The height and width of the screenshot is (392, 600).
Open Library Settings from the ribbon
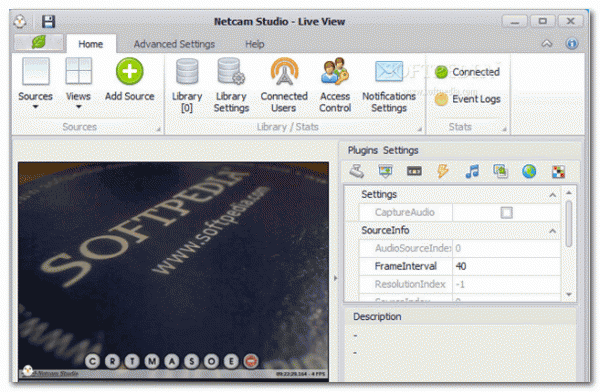click(231, 71)
